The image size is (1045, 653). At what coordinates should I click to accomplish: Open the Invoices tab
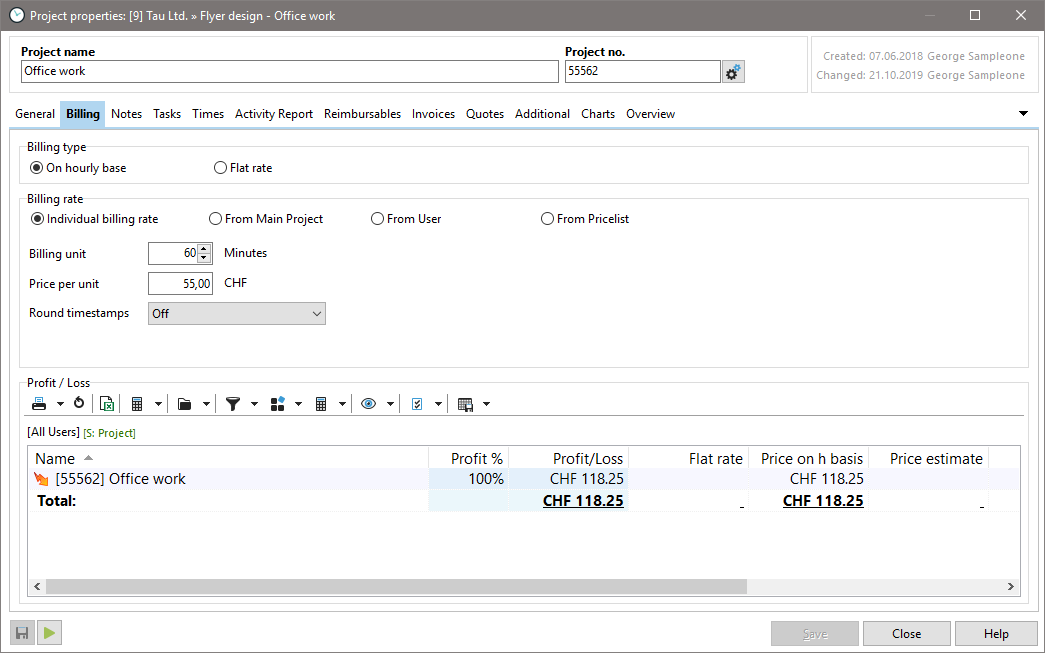(x=433, y=114)
